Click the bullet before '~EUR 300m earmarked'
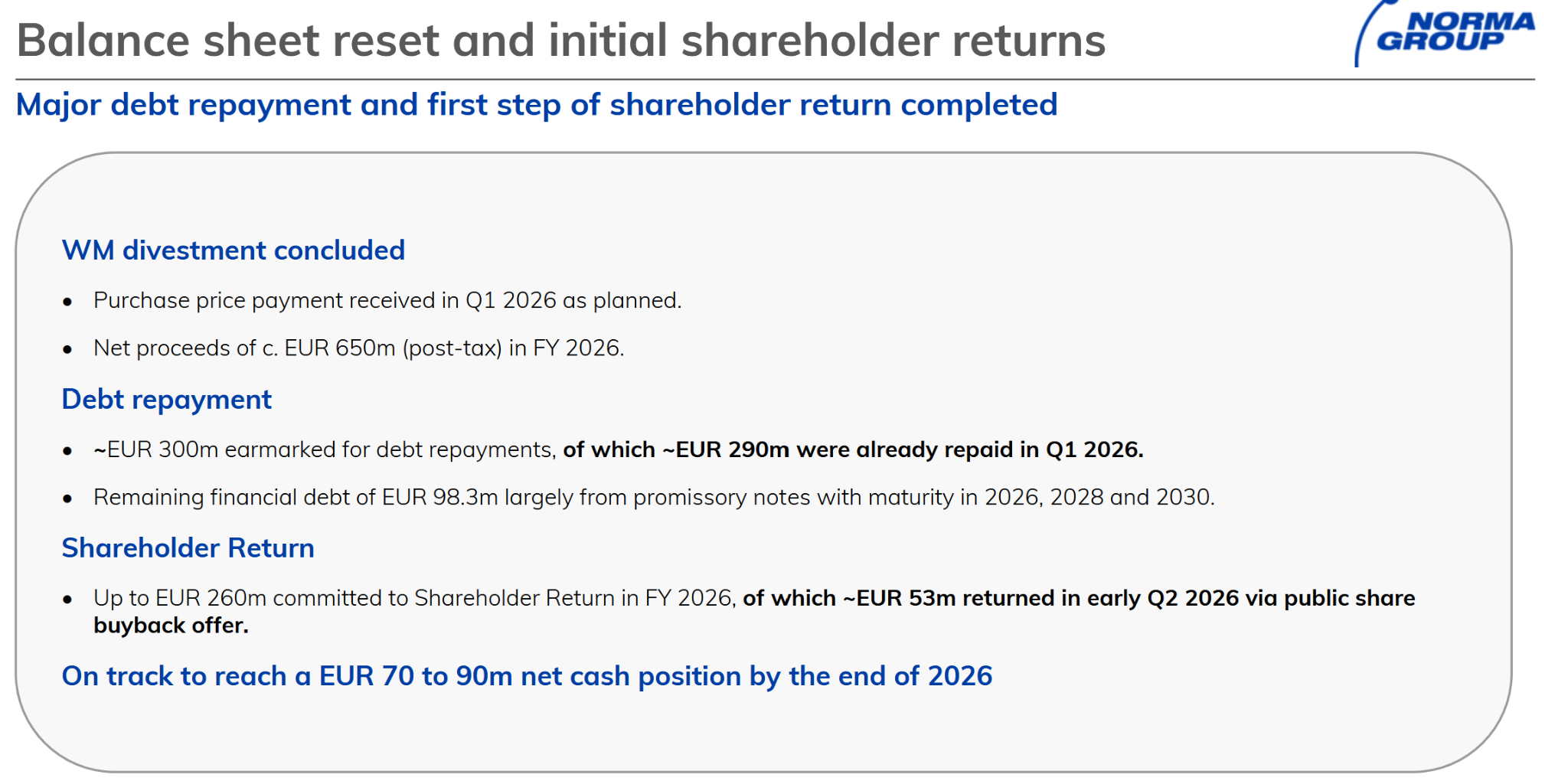Viewport: 1568px width, 781px height. point(68,451)
